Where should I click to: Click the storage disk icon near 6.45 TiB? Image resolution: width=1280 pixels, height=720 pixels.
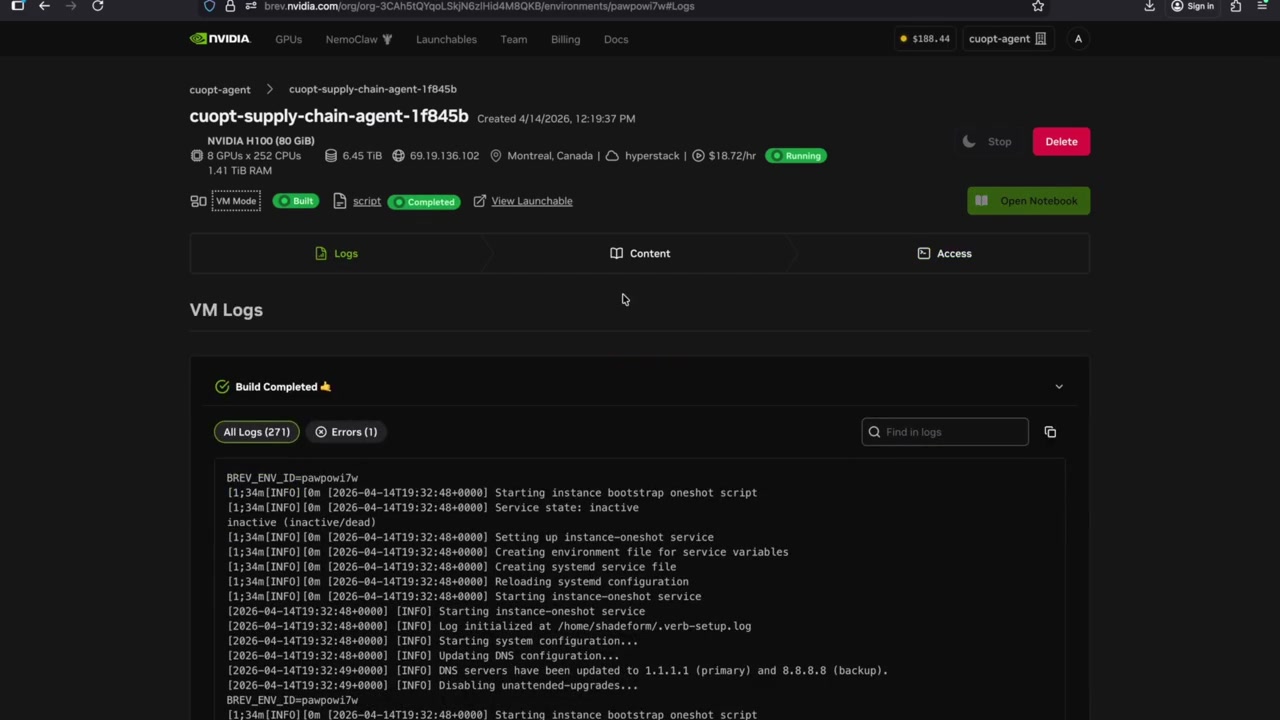331,156
